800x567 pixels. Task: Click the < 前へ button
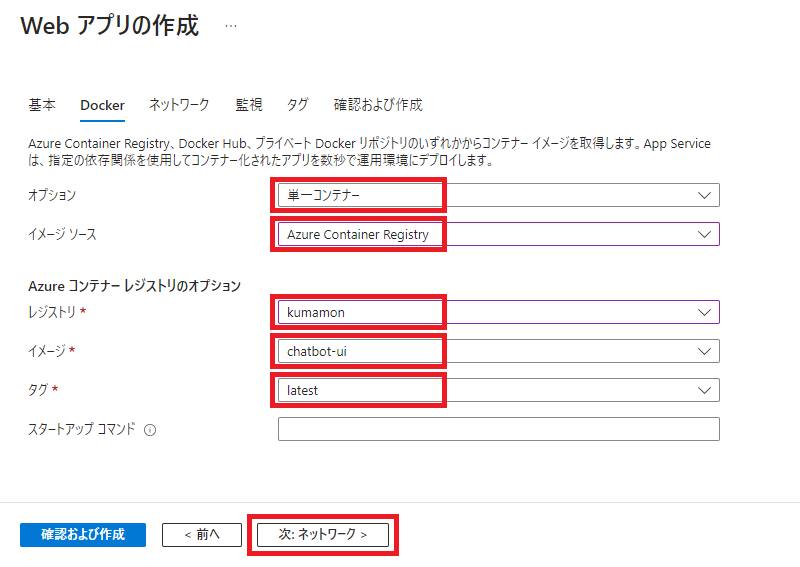pos(202,535)
